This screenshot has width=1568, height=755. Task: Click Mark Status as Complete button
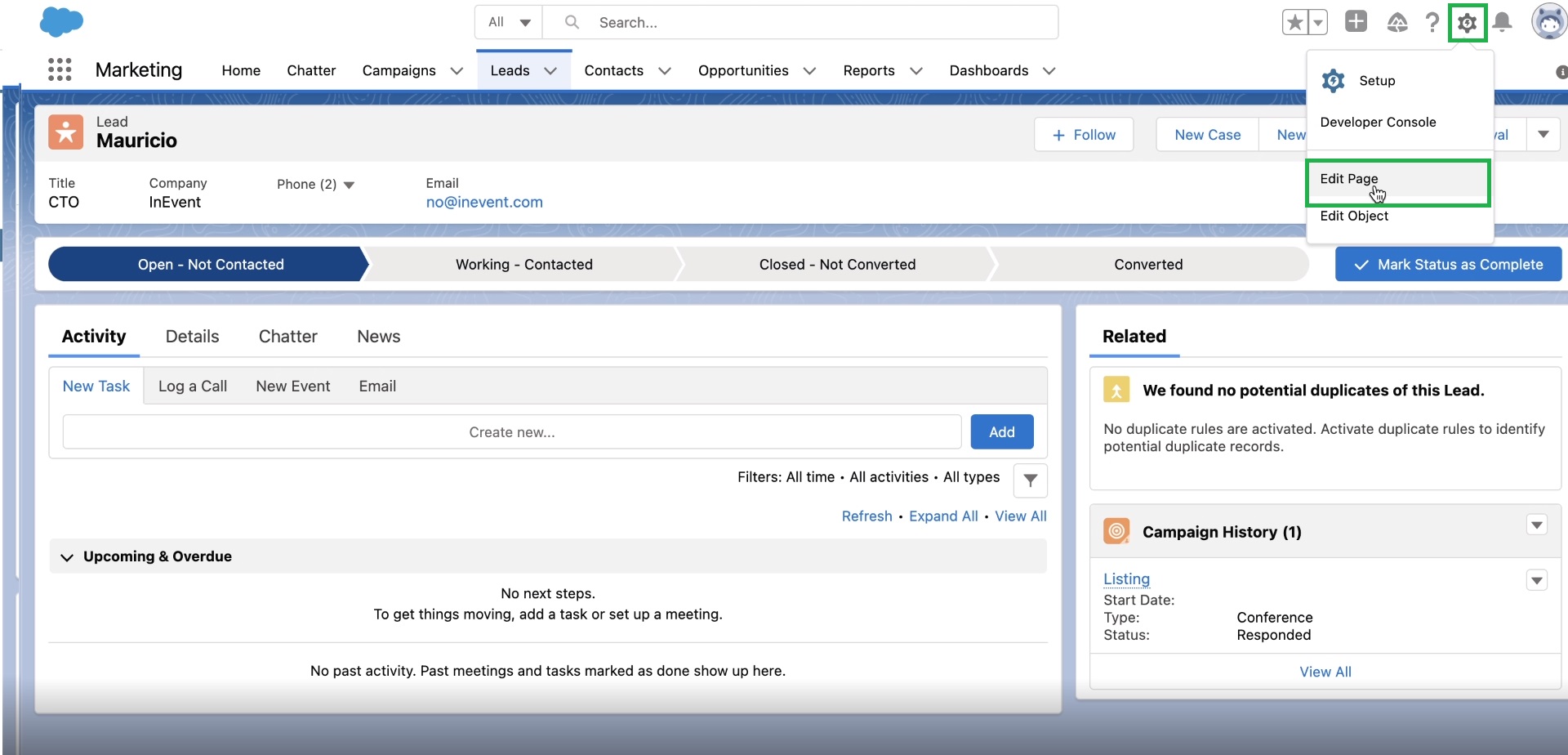tap(1448, 265)
